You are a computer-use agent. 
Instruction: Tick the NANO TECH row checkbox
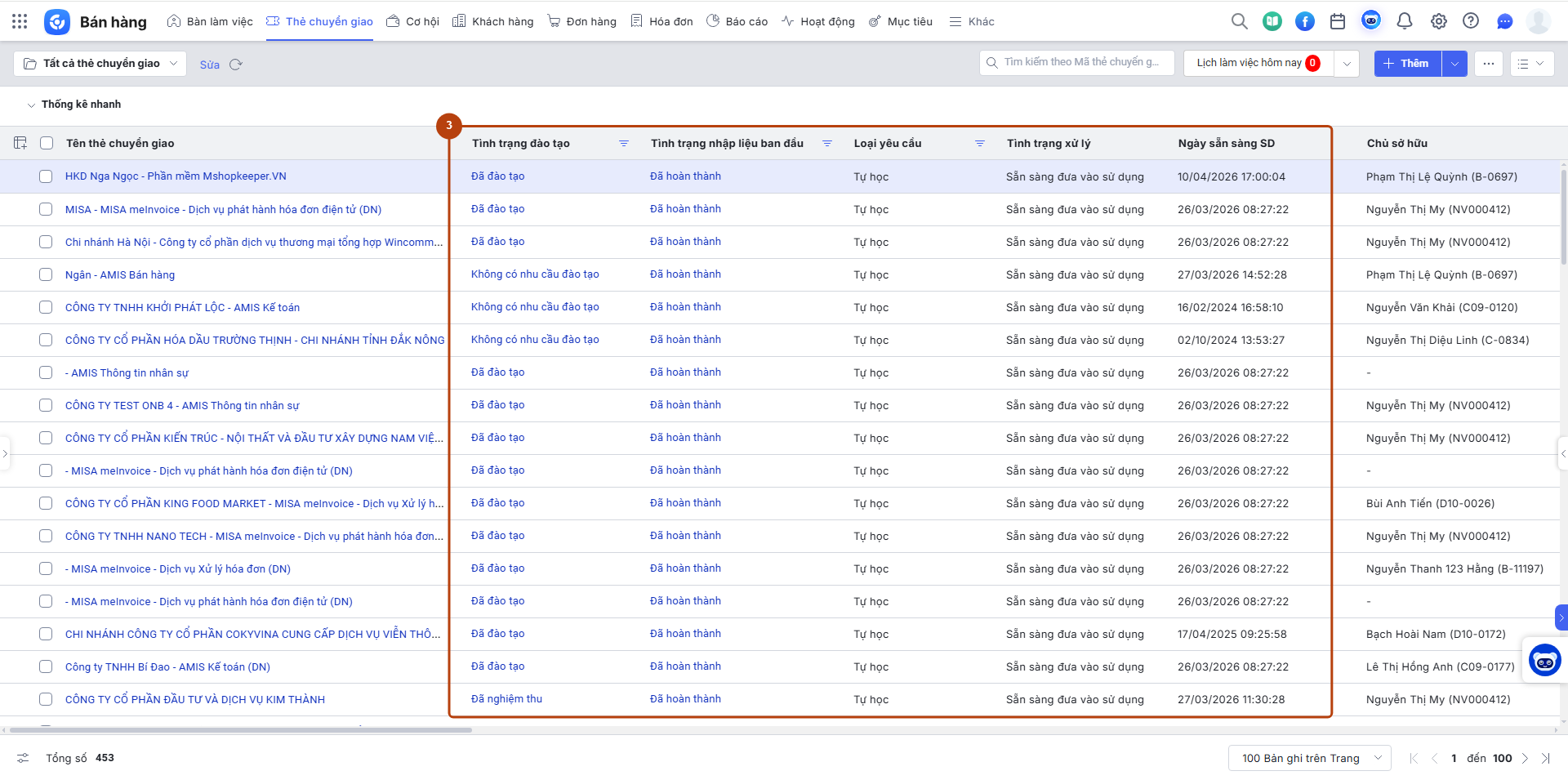46,536
